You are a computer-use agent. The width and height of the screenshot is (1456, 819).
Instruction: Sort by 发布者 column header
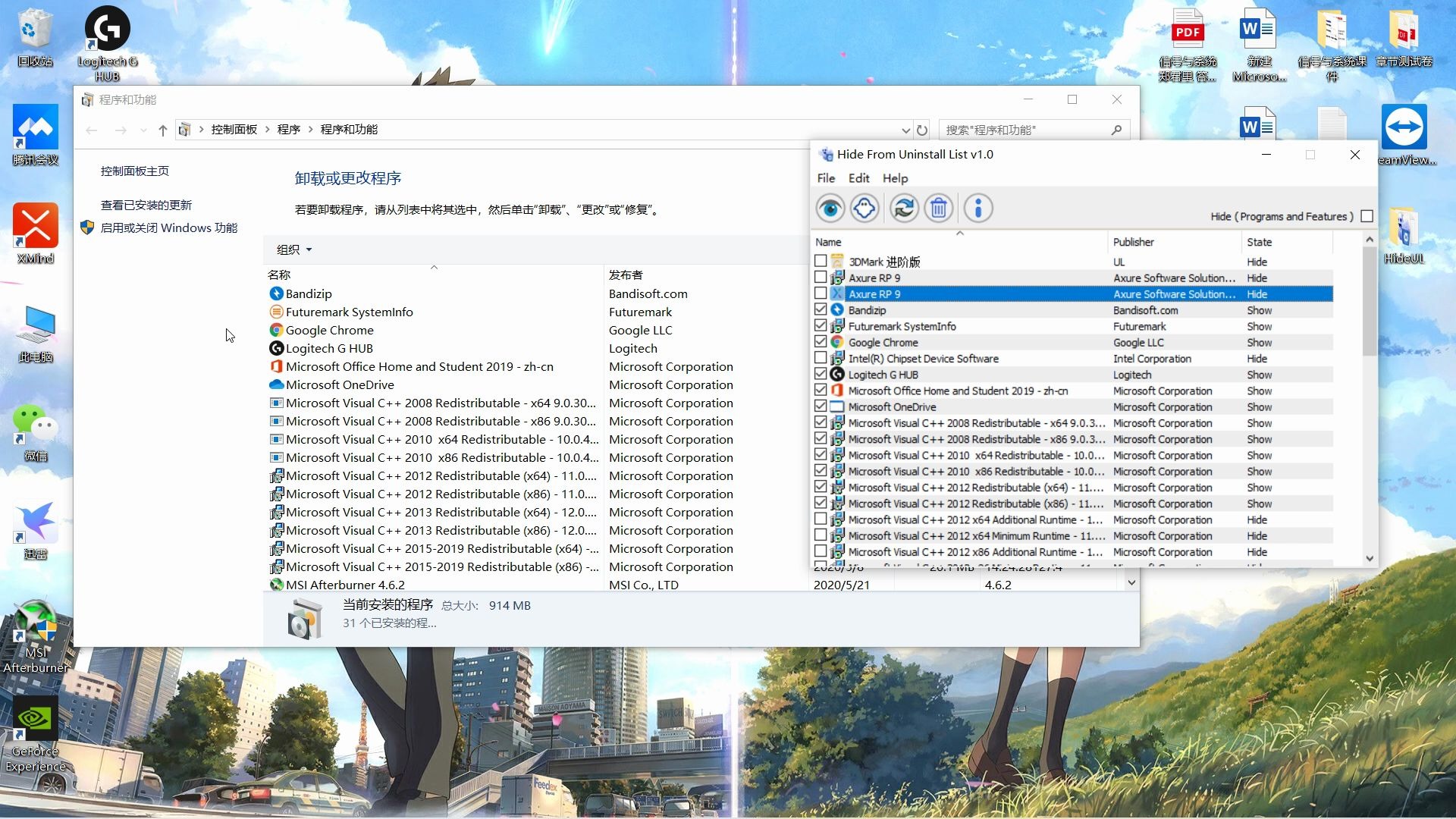click(705, 275)
